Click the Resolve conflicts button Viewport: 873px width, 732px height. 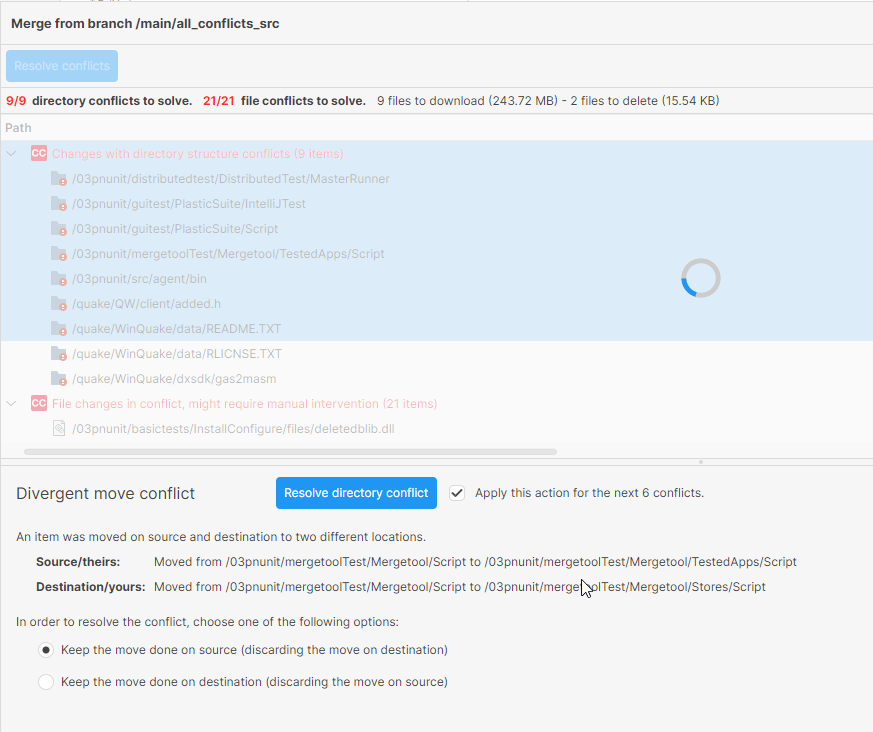pos(61,65)
